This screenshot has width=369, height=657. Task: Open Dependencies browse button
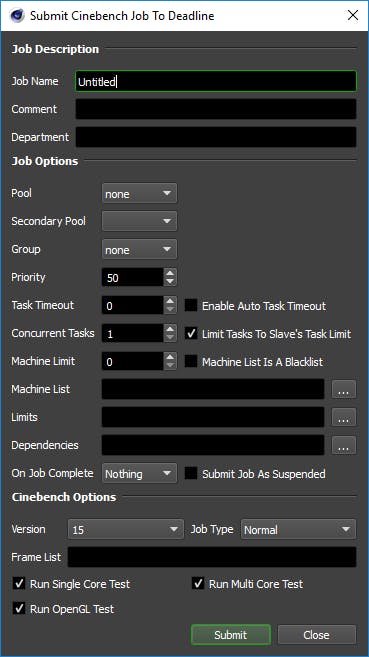pos(344,445)
